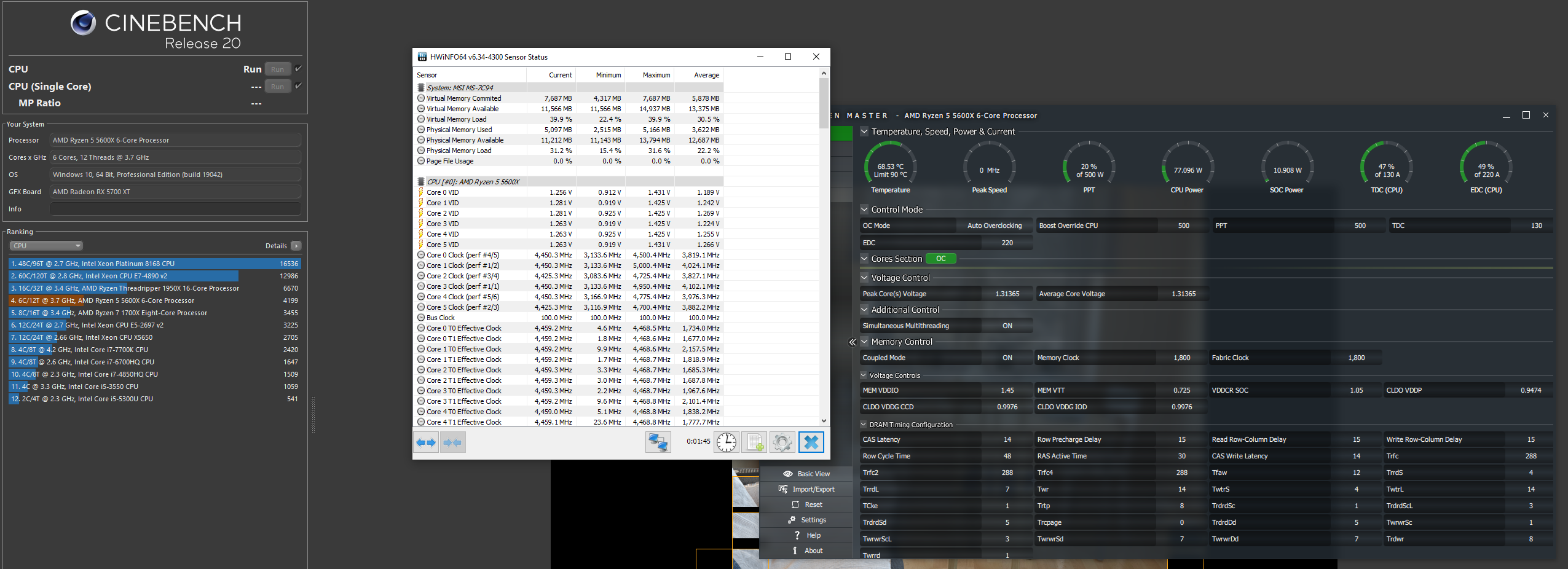The width and height of the screenshot is (1568, 569).
Task: Click the MEM VDDIO value 1.45
Action: click(1007, 390)
